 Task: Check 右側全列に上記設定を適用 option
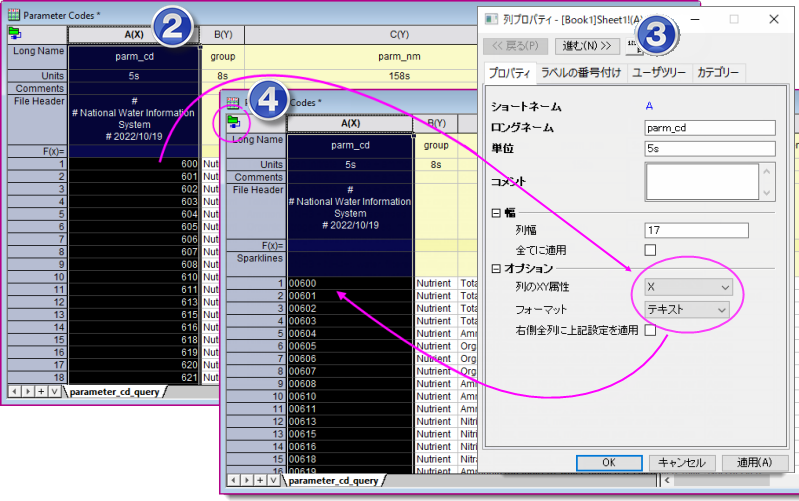[x=650, y=330]
